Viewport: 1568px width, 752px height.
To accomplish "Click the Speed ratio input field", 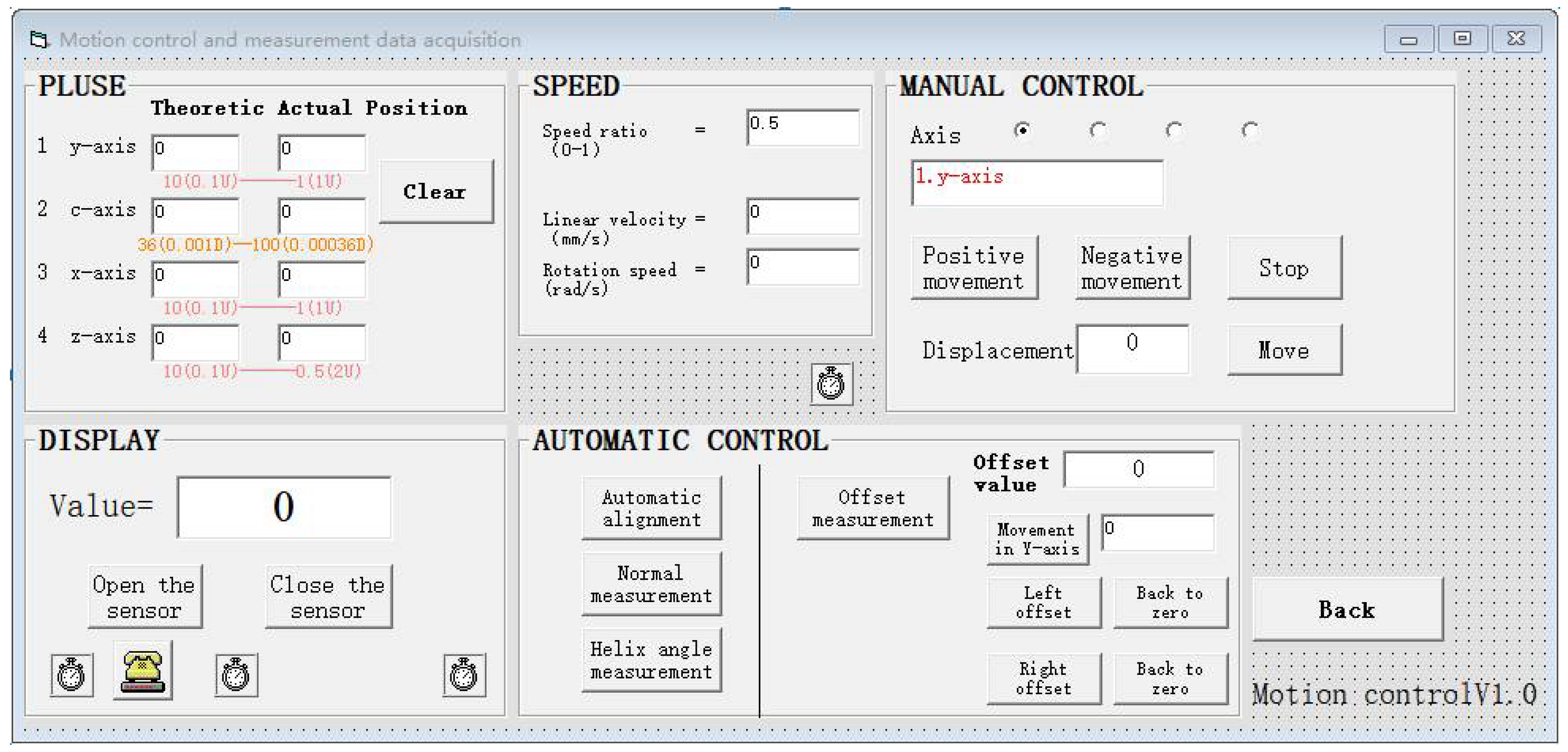I will tap(803, 128).
